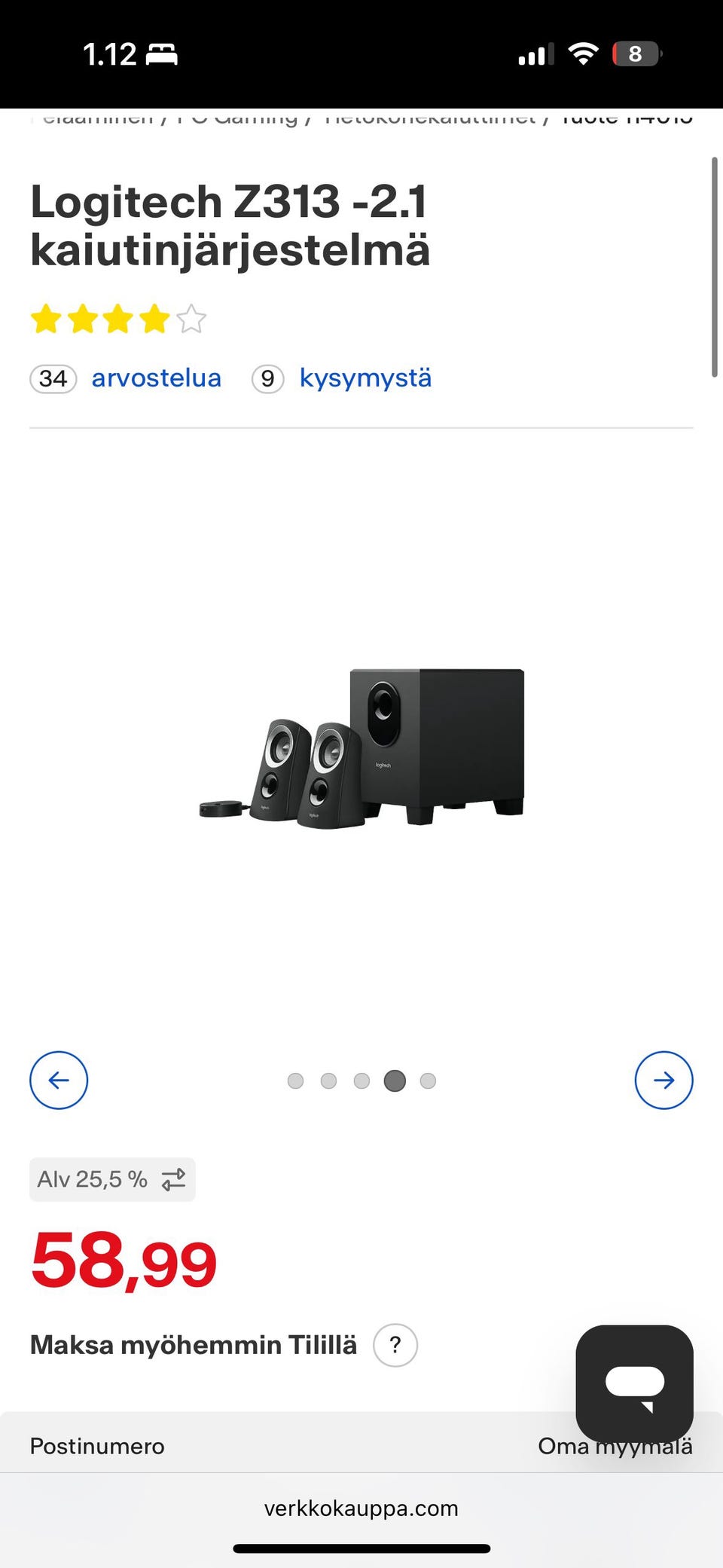Open the Tuote breadcrumb item
The width and height of the screenshot is (723, 1568).
(627, 118)
